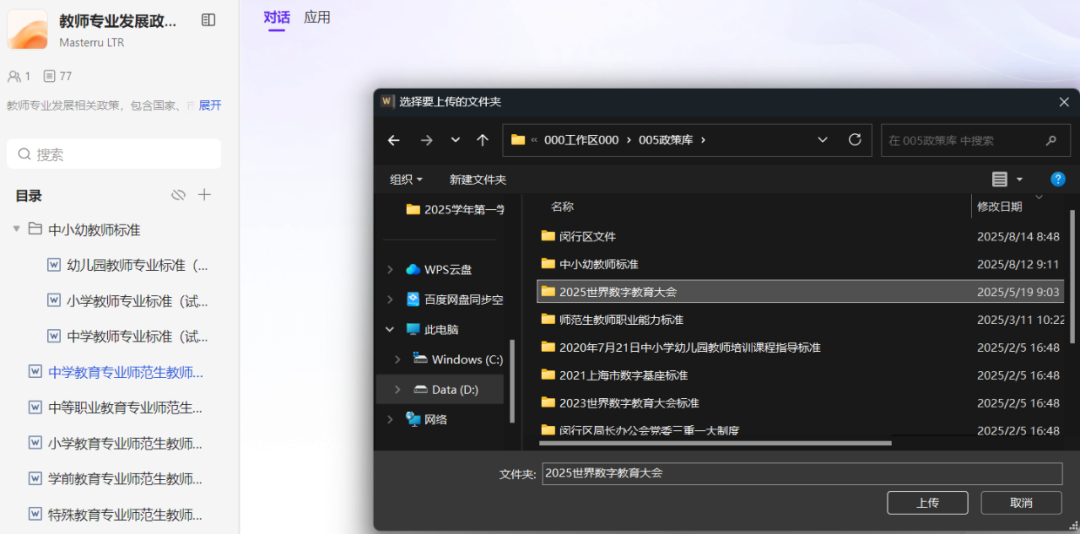Screen dimensions: 1080x534
Task: Click the forward arrow in file dialog
Action: [x=426, y=140]
